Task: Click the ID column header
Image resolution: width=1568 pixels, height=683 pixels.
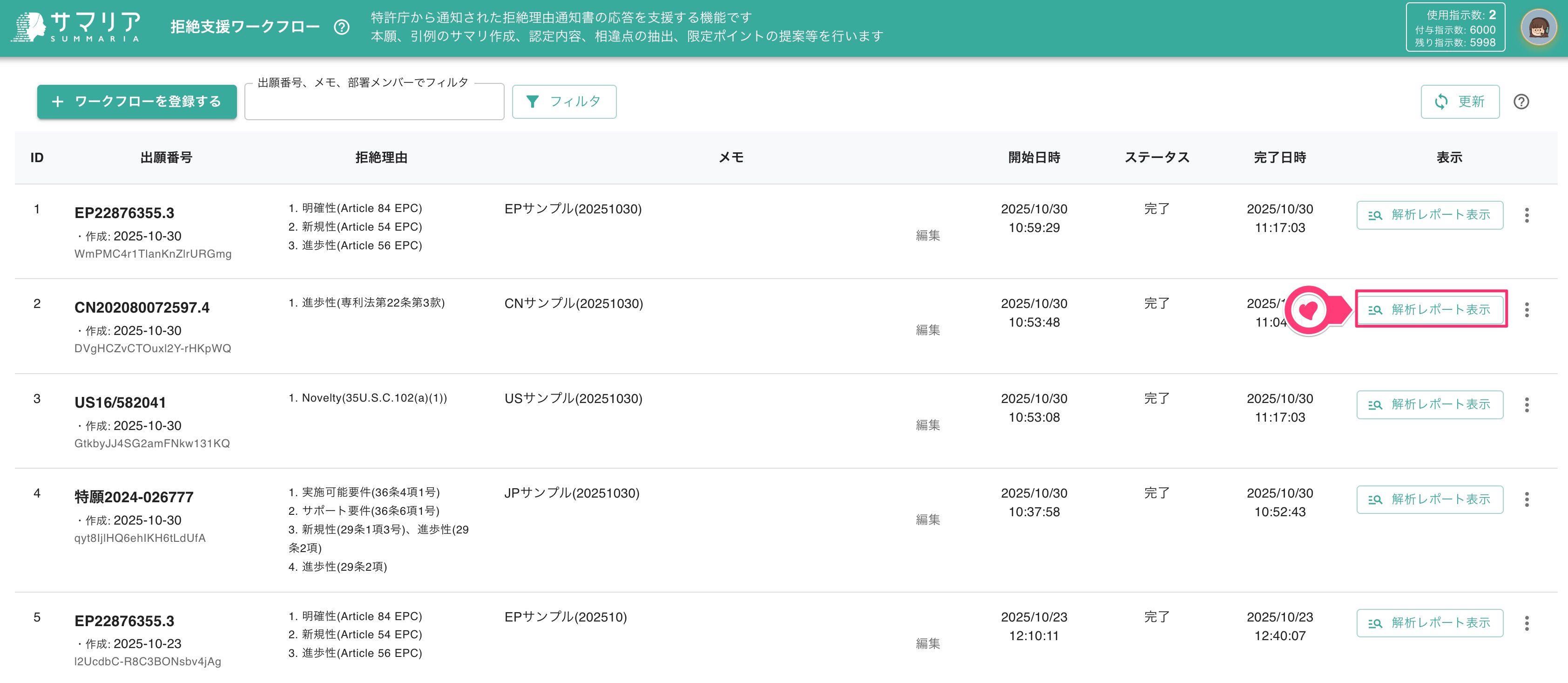Action: tap(37, 158)
